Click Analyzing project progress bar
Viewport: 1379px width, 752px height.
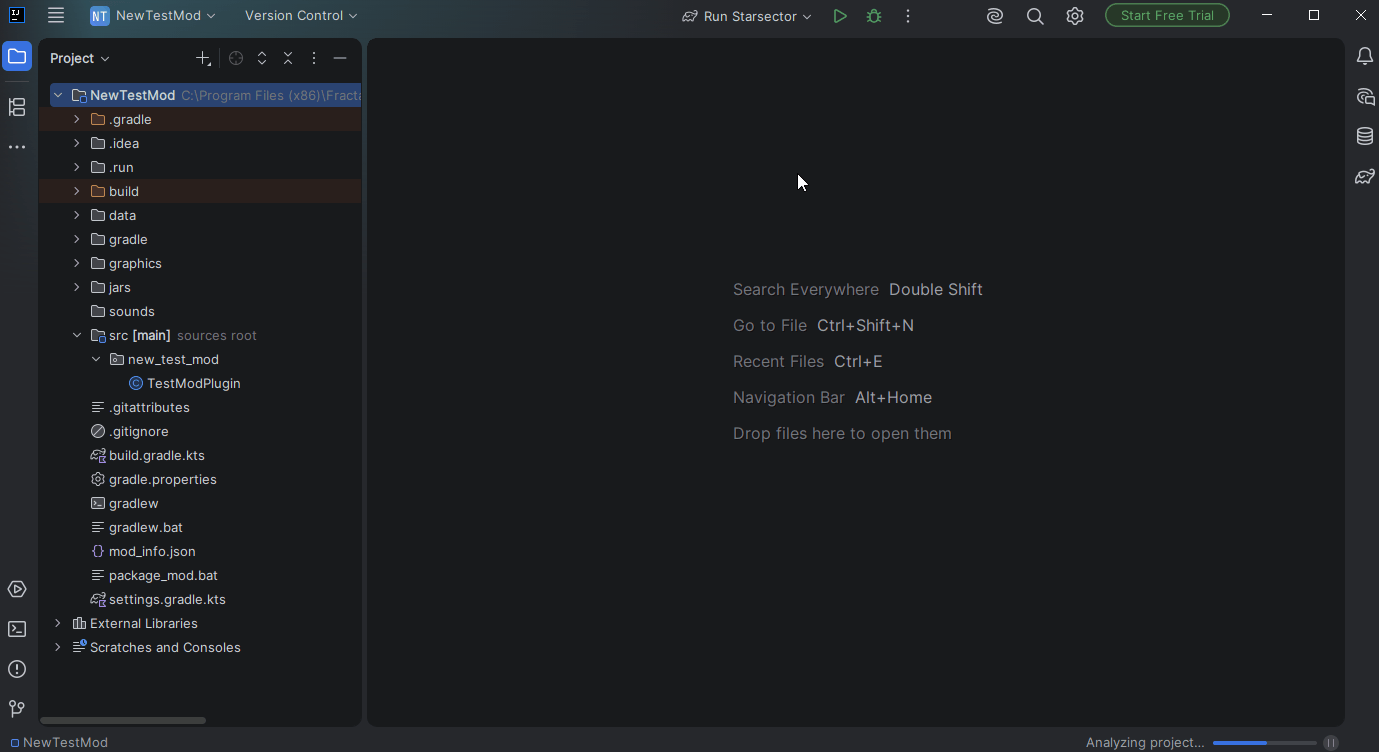(1264, 743)
